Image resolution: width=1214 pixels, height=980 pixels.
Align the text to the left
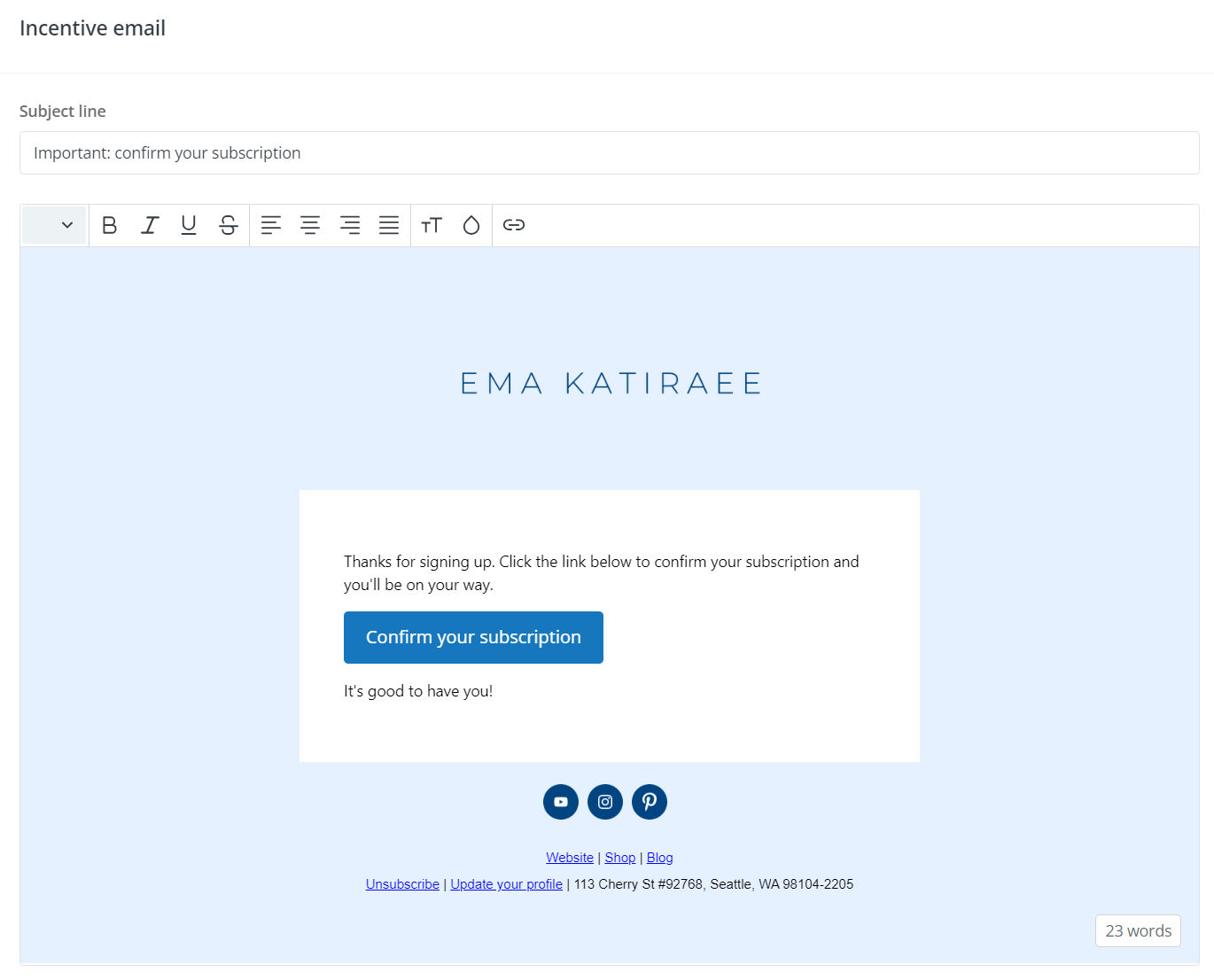271,225
